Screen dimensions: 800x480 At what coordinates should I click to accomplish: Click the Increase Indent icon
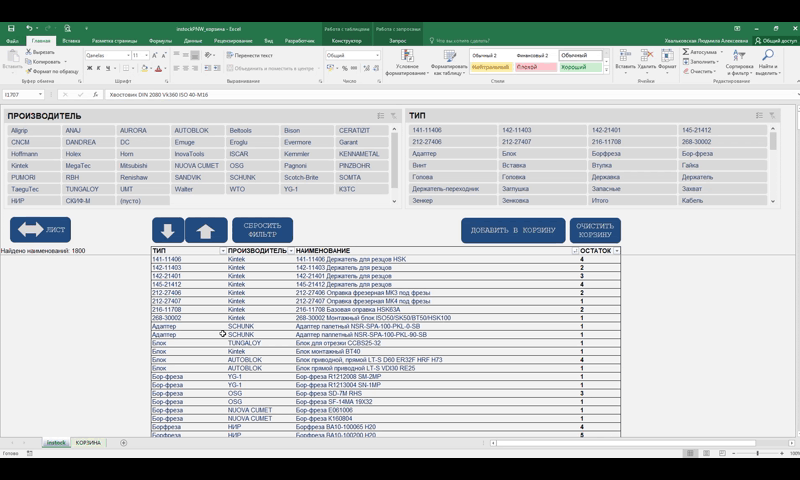click(x=217, y=68)
